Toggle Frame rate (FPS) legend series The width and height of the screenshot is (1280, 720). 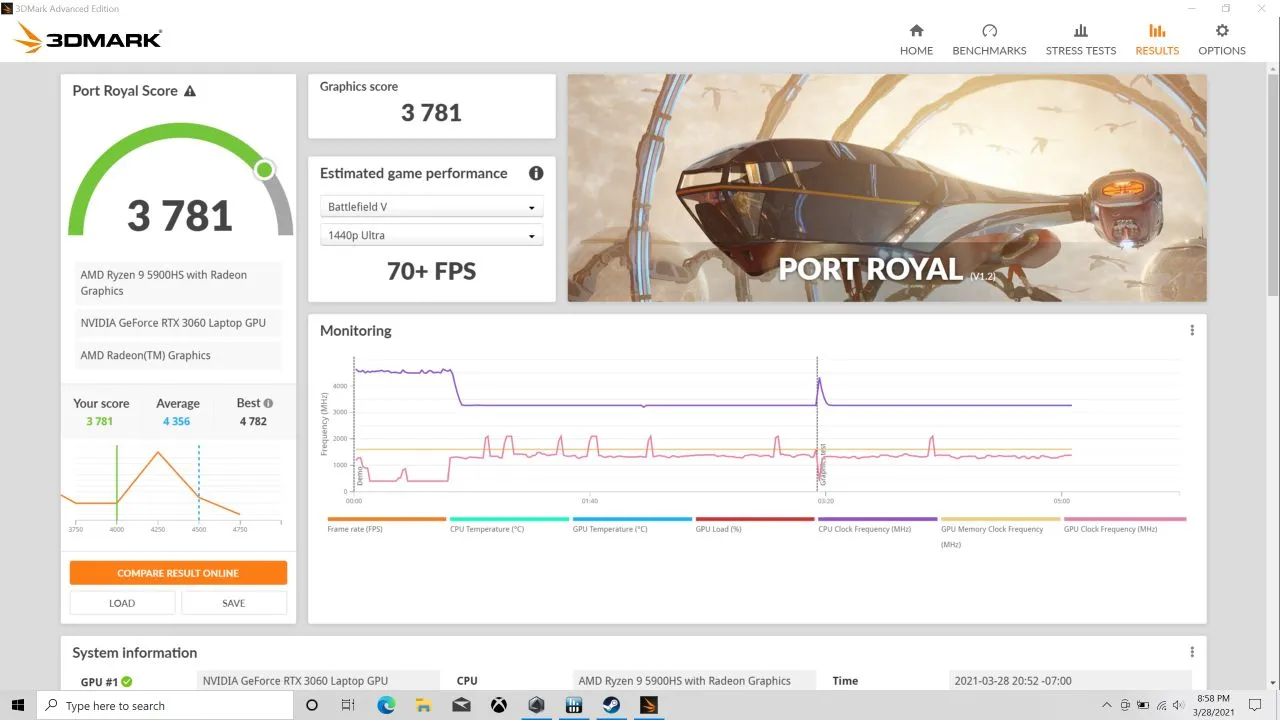point(387,524)
